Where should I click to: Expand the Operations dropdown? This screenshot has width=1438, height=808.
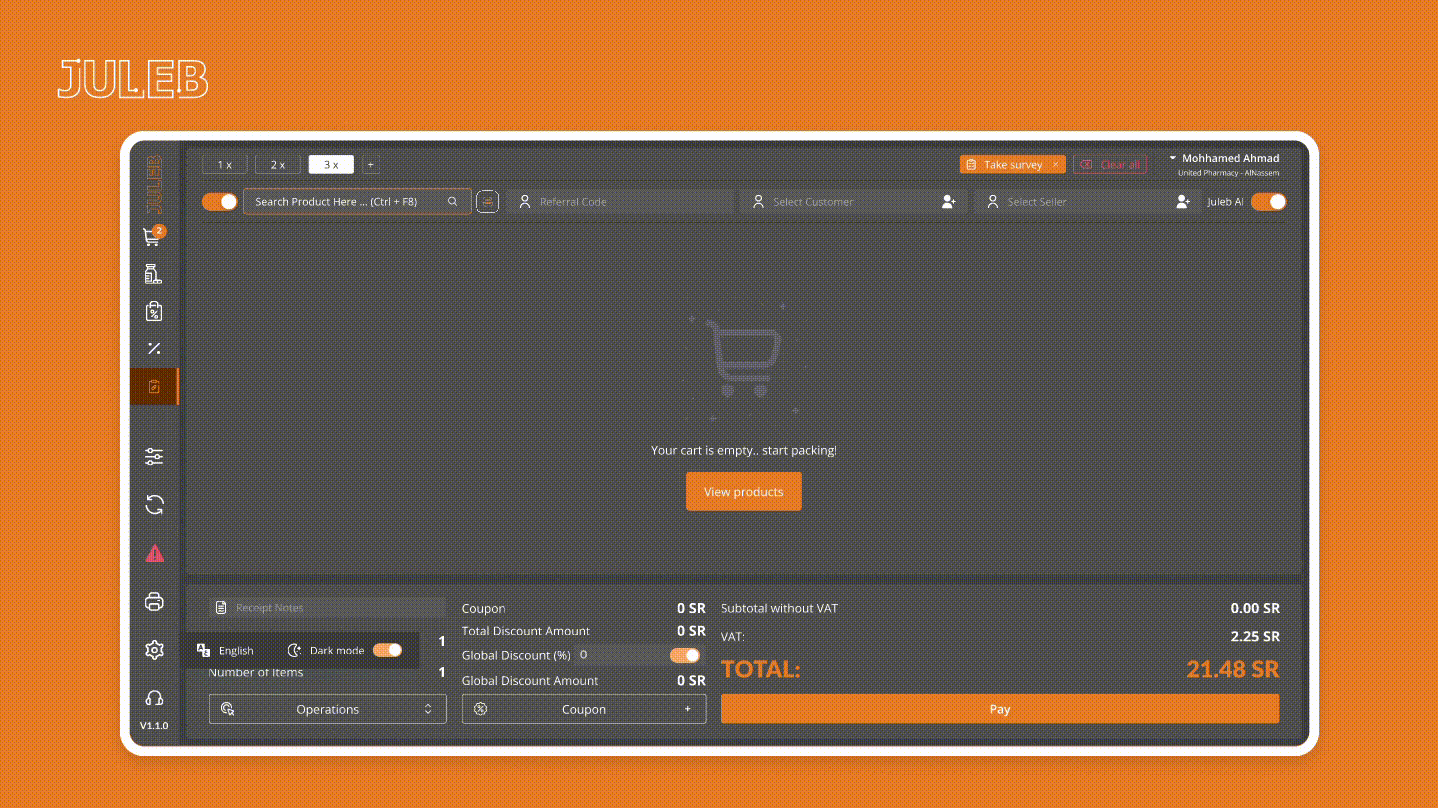pos(327,709)
